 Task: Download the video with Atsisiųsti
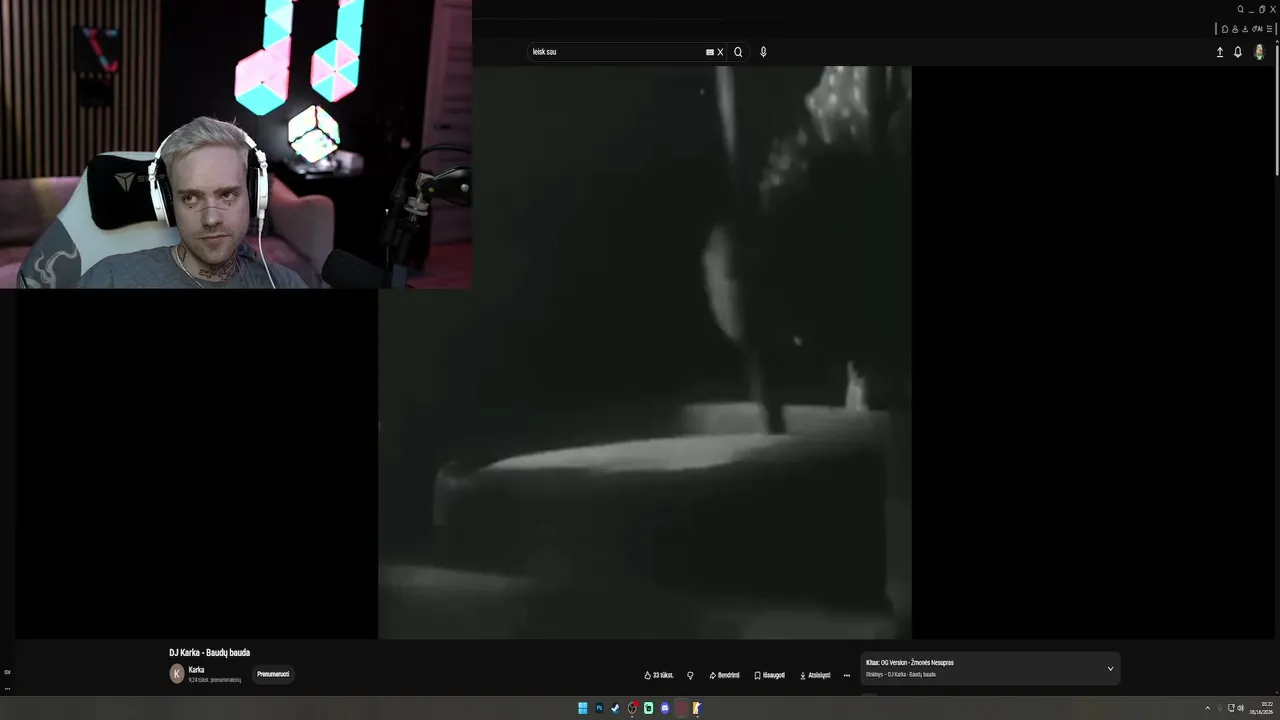pos(815,675)
